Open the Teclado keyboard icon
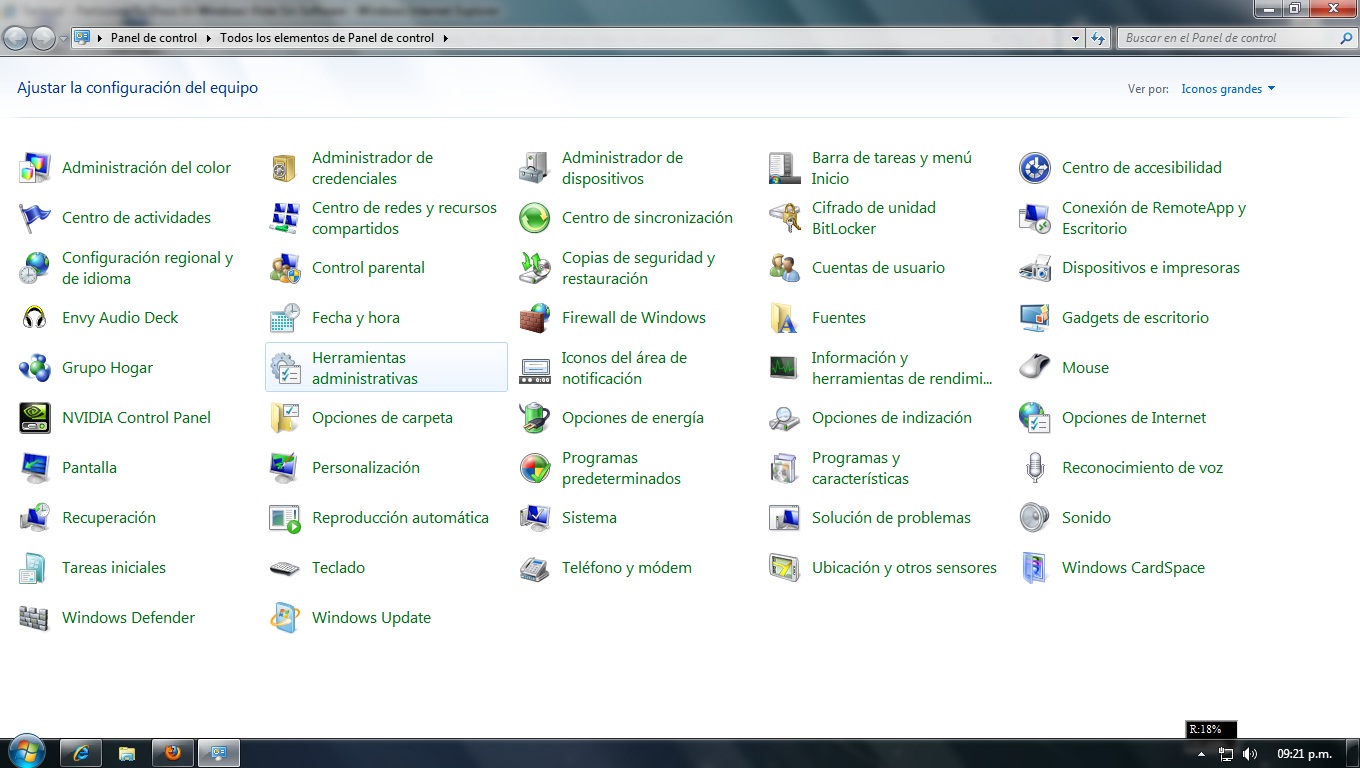Viewport: 1360px width, 768px height. (285, 568)
